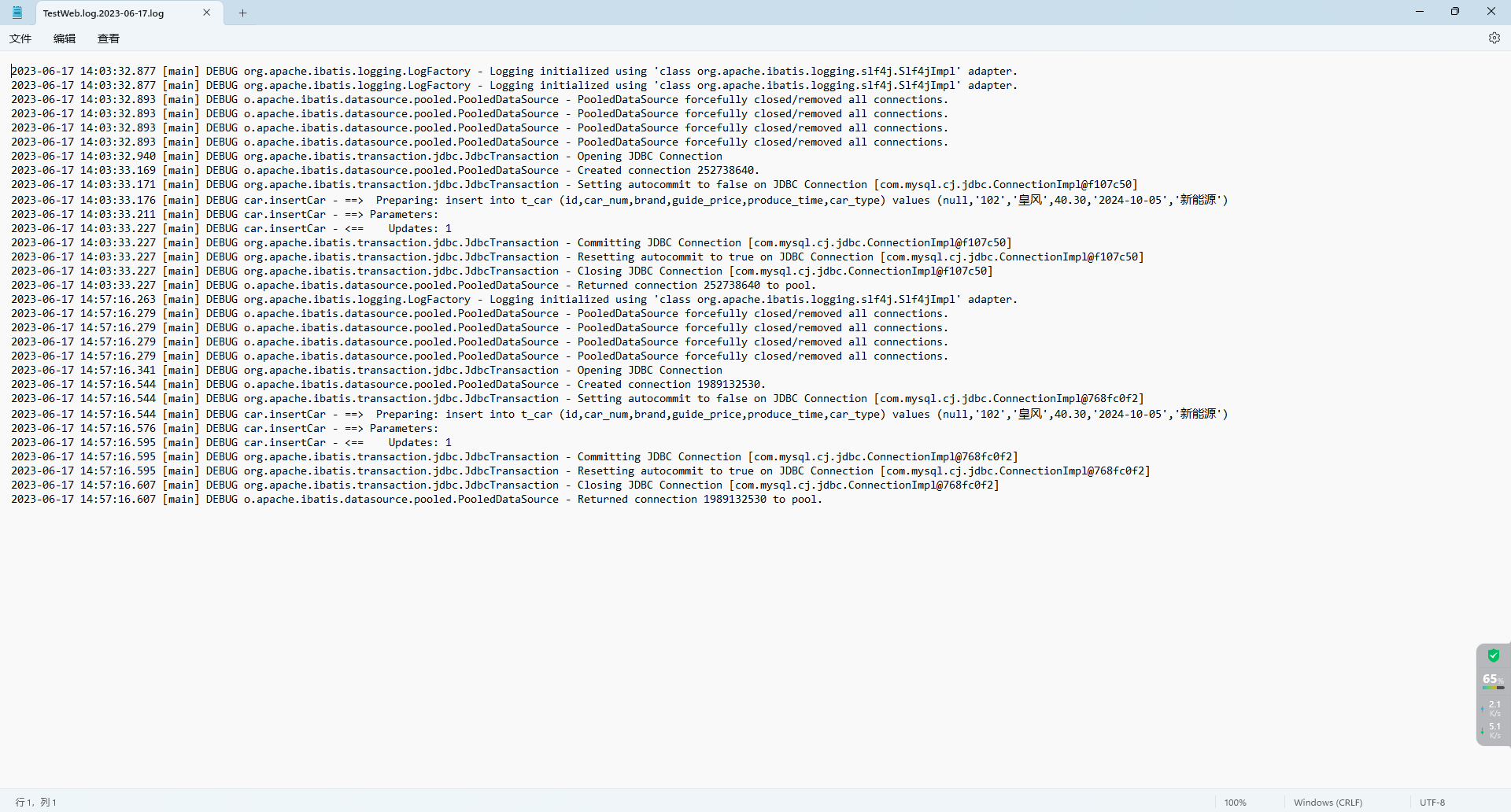Click 'Updates: 1' on the 14:03:33.227 line
The height and width of the screenshot is (812, 1511).
coord(419,229)
